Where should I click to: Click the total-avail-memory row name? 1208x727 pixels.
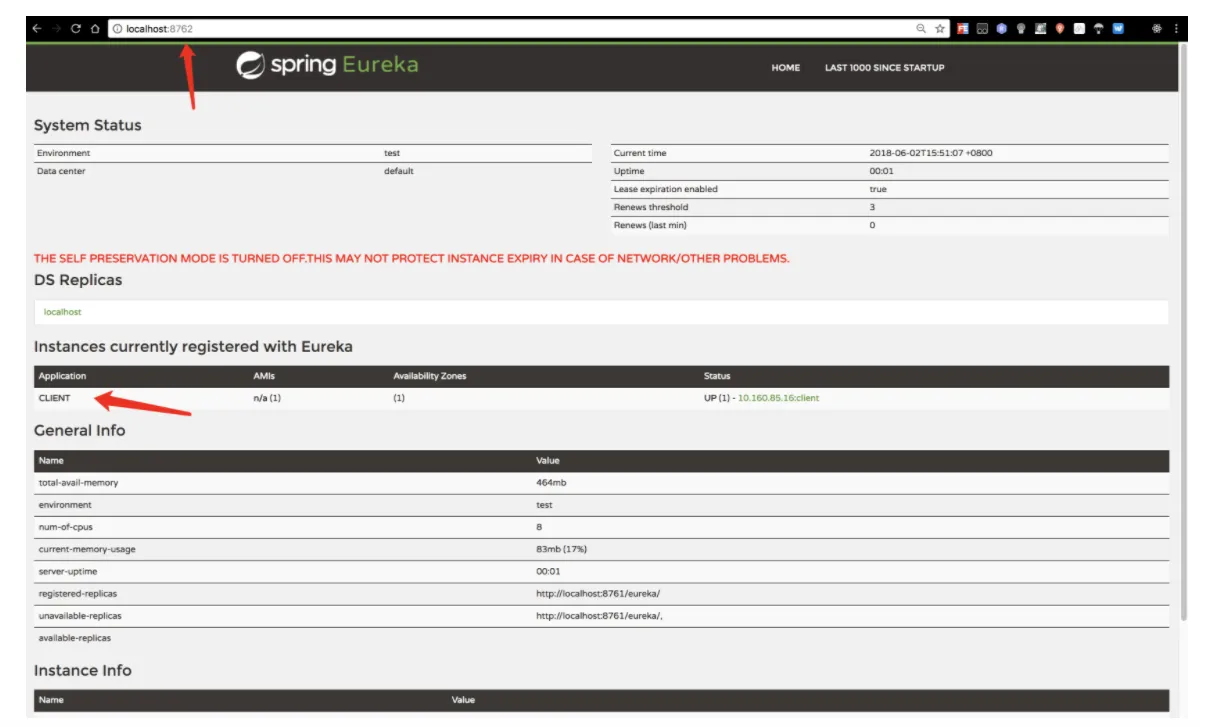pyautogui.click(x=78, y=483)
